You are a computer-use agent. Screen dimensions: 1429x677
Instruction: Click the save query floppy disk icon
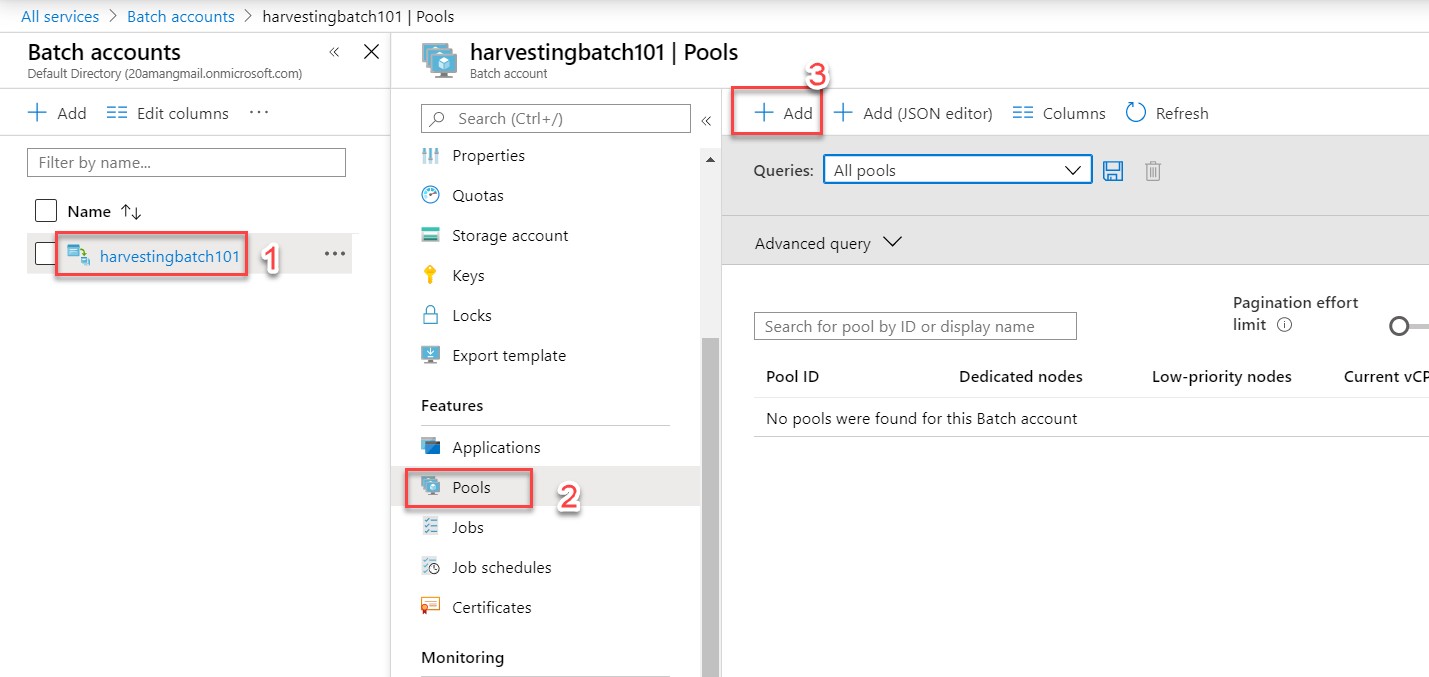(1113, 171)
